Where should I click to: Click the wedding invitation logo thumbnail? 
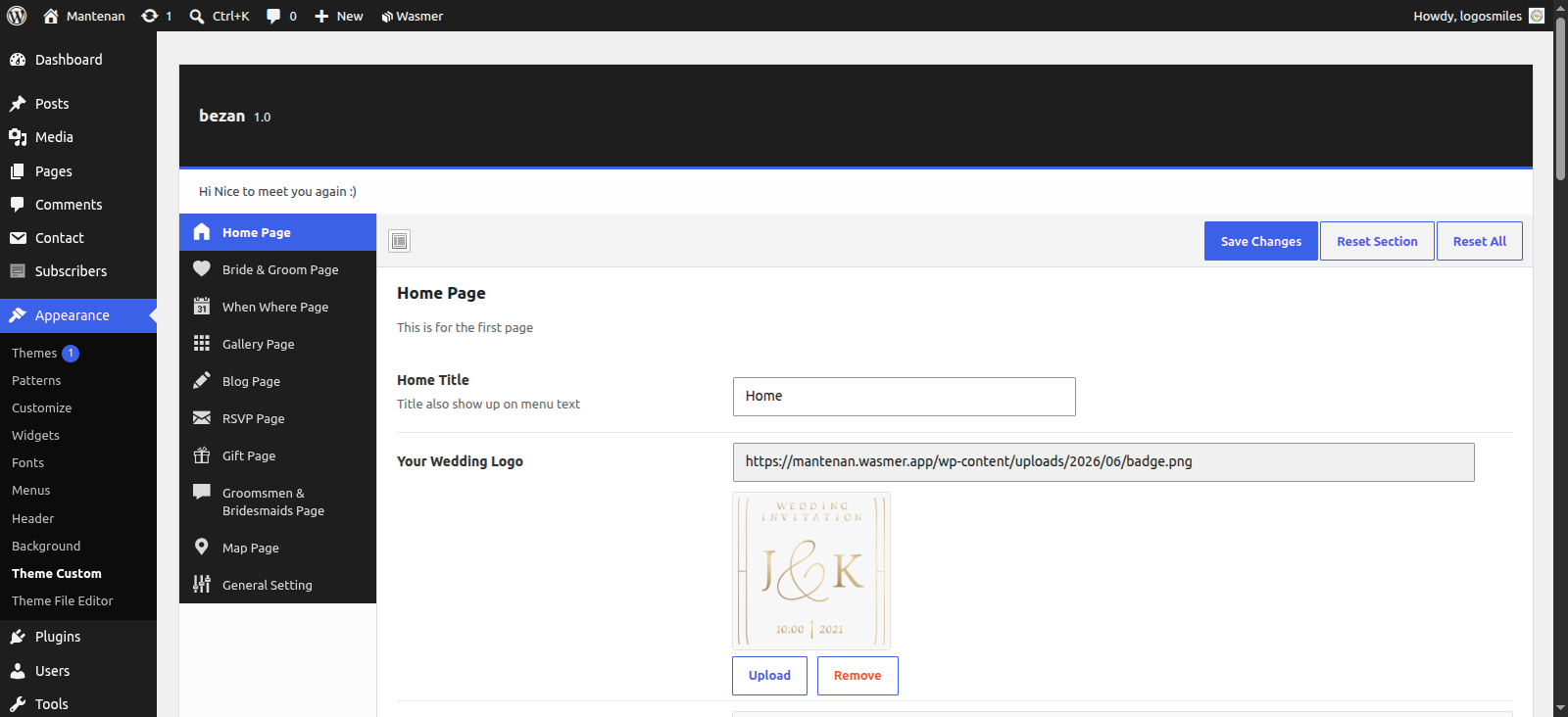[811, 570]
